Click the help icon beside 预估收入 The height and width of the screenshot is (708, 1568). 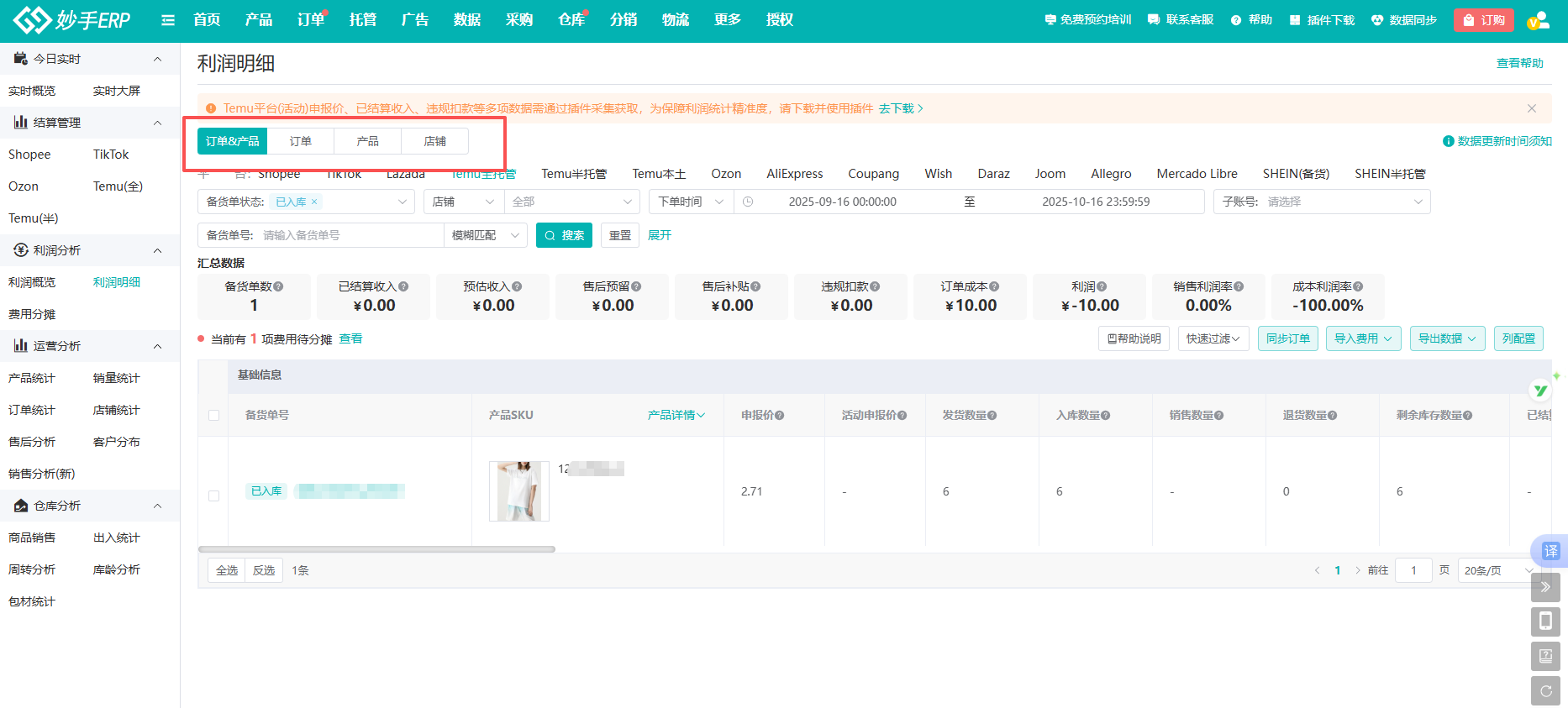517,286
